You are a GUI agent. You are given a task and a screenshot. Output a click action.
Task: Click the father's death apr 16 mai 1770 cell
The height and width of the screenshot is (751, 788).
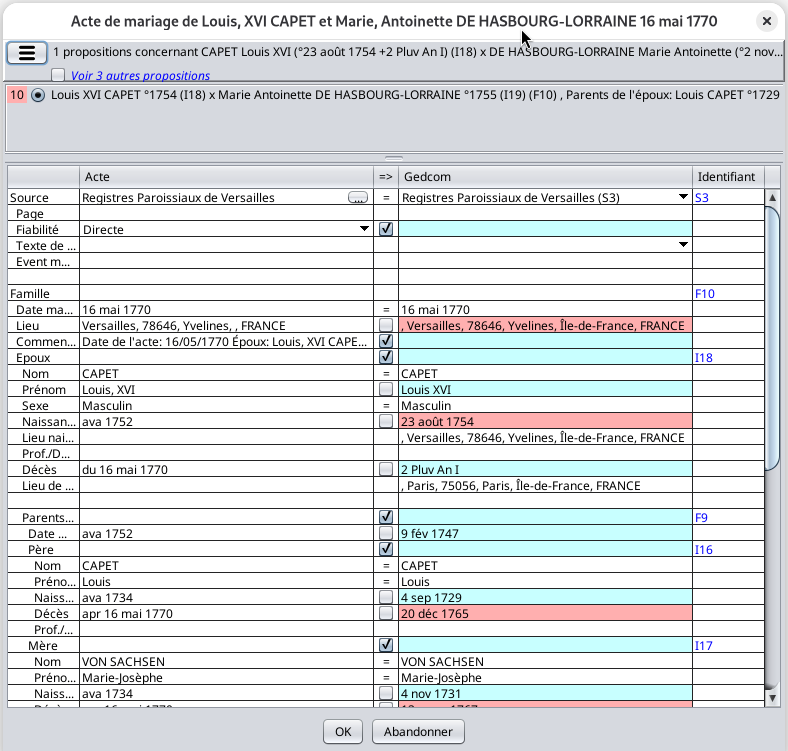[x=226, y=614]
